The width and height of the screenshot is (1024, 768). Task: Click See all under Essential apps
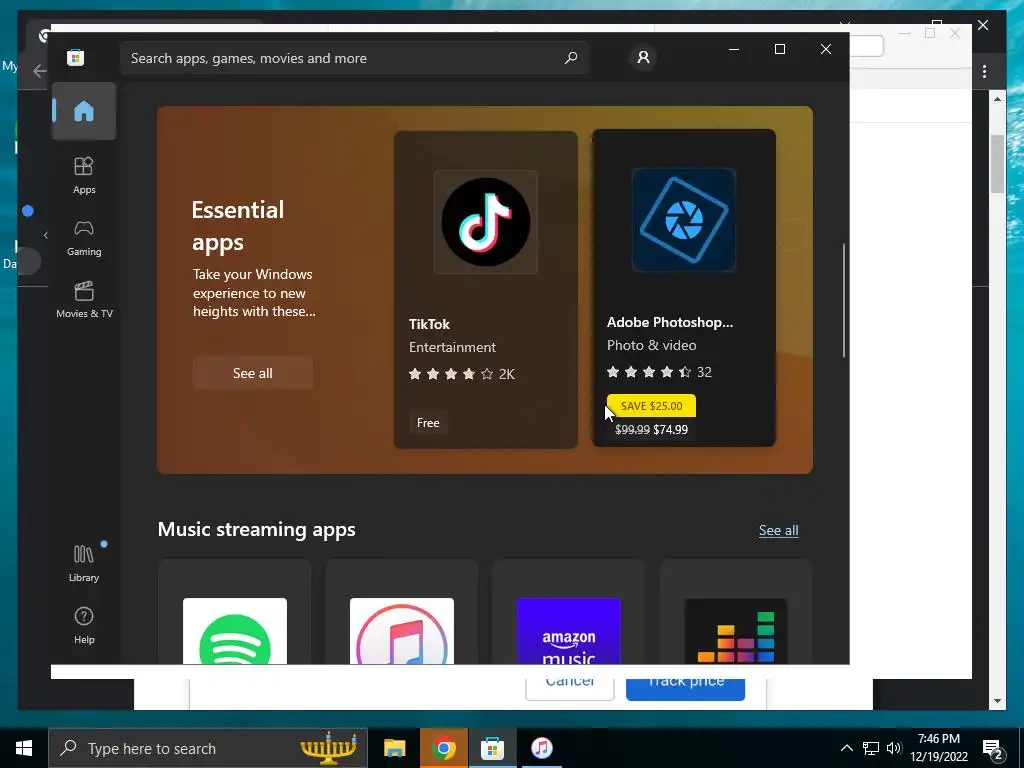[x=253, y=373]
